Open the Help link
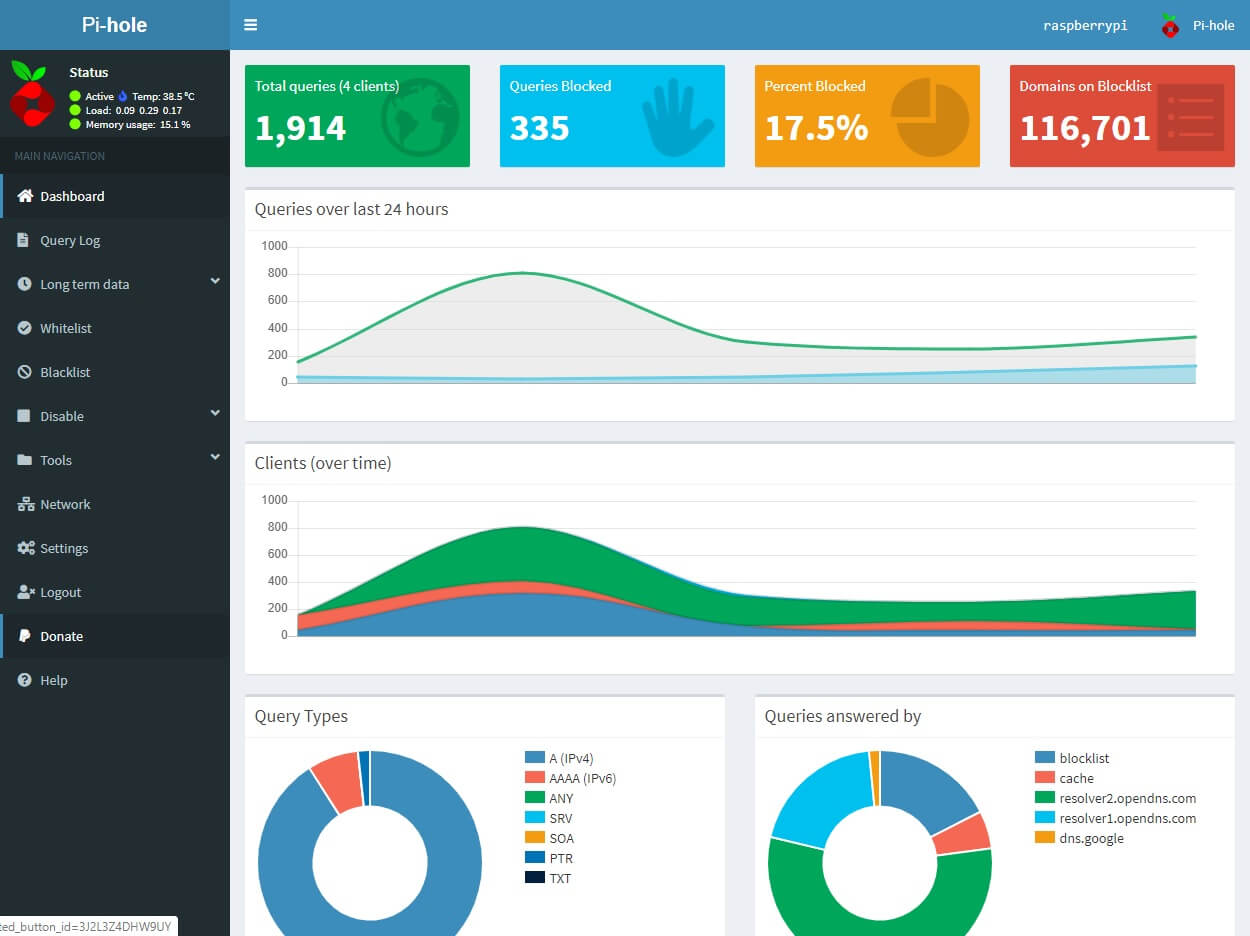 click(115, 680)
